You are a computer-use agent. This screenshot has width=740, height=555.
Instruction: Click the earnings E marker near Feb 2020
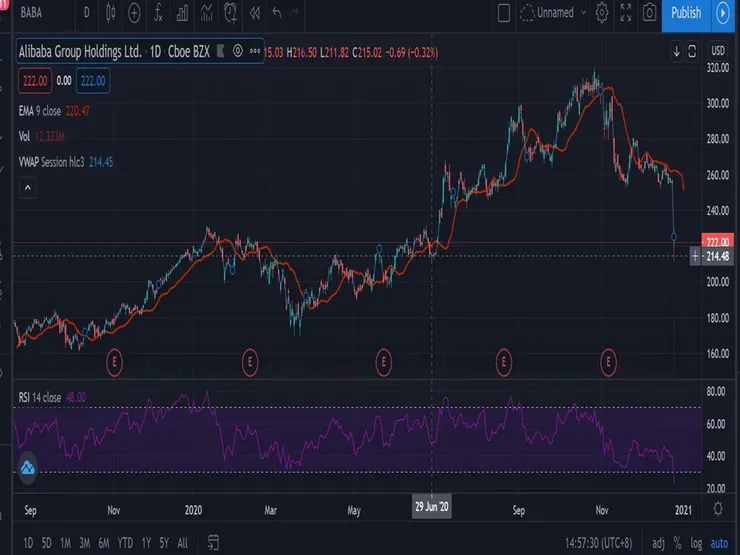pyautogui.click(x=250, y=362)
